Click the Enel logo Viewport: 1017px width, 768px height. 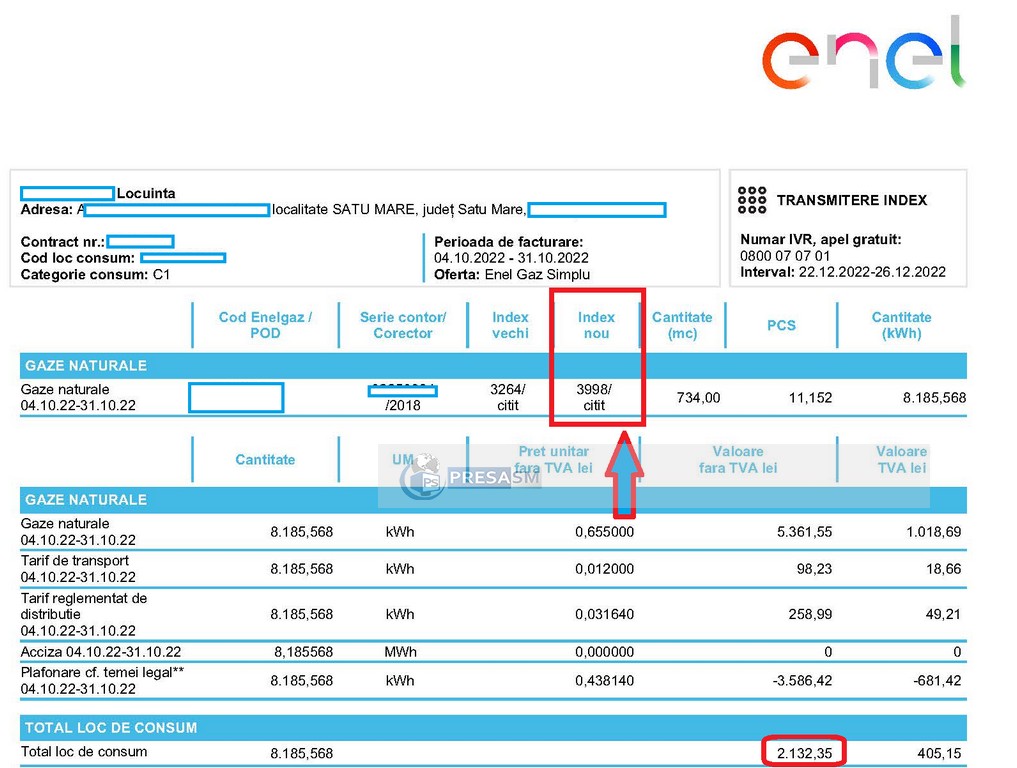click(863, 55)
